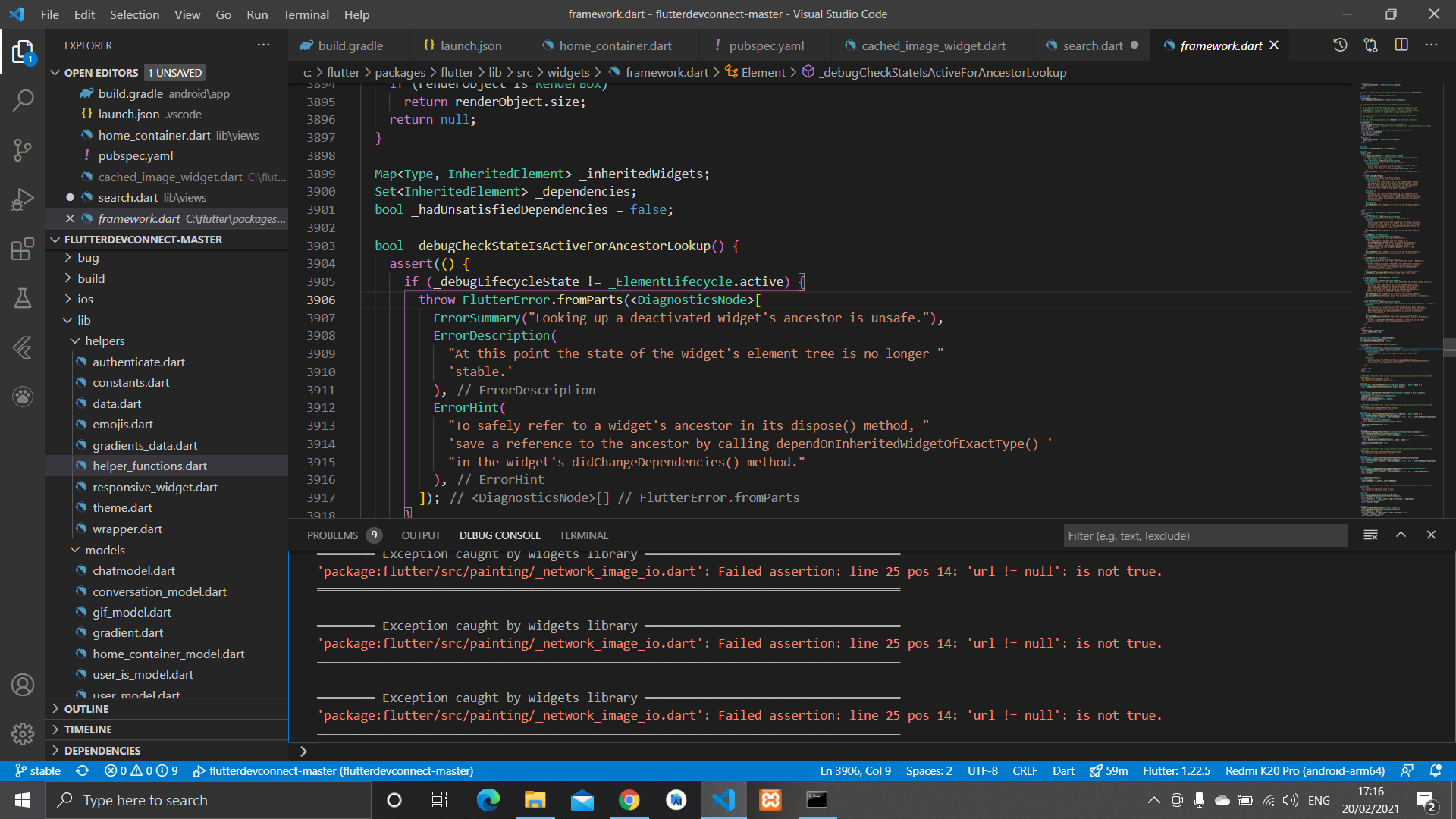This screenshot has width=1456, height=819.
Task: Switch to the Output panel tab
Action: coord(421,535)
